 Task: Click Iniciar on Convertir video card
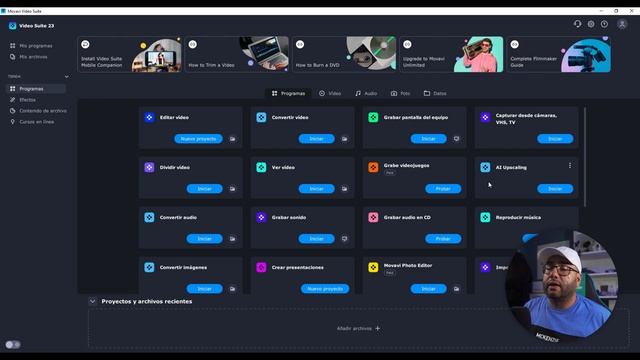click(316, 139)
